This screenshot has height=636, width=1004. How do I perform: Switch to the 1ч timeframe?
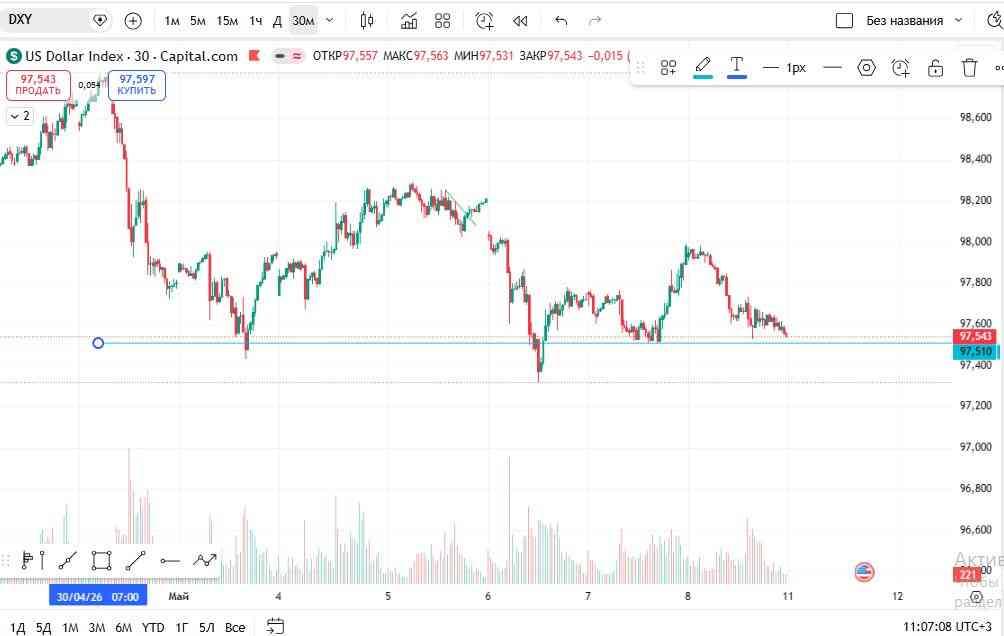coord(255,20)
